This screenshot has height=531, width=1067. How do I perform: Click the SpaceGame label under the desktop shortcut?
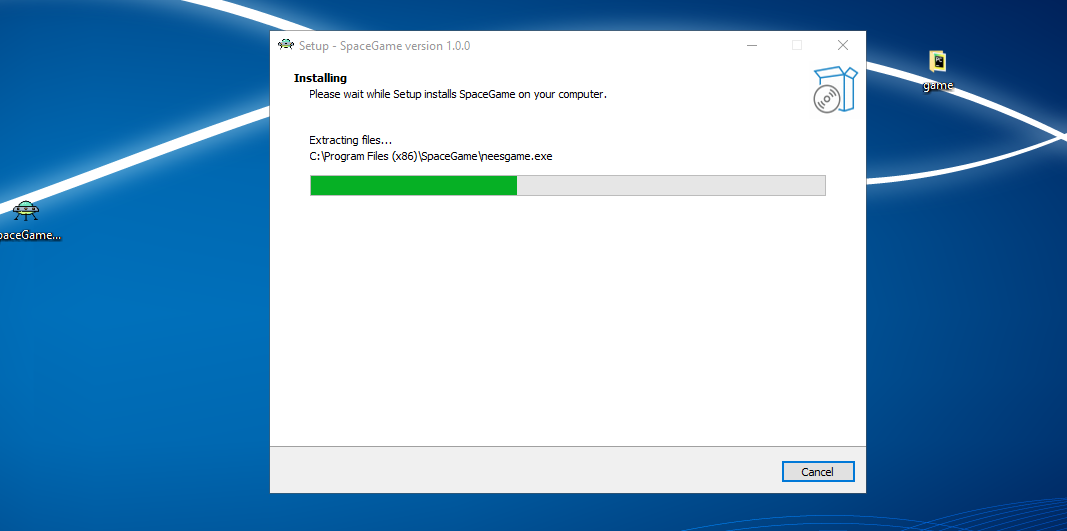(28, 236)
